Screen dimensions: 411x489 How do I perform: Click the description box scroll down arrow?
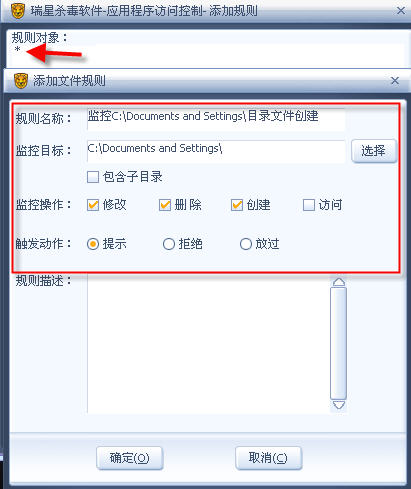pyautogui.click(x=339, y=405)
